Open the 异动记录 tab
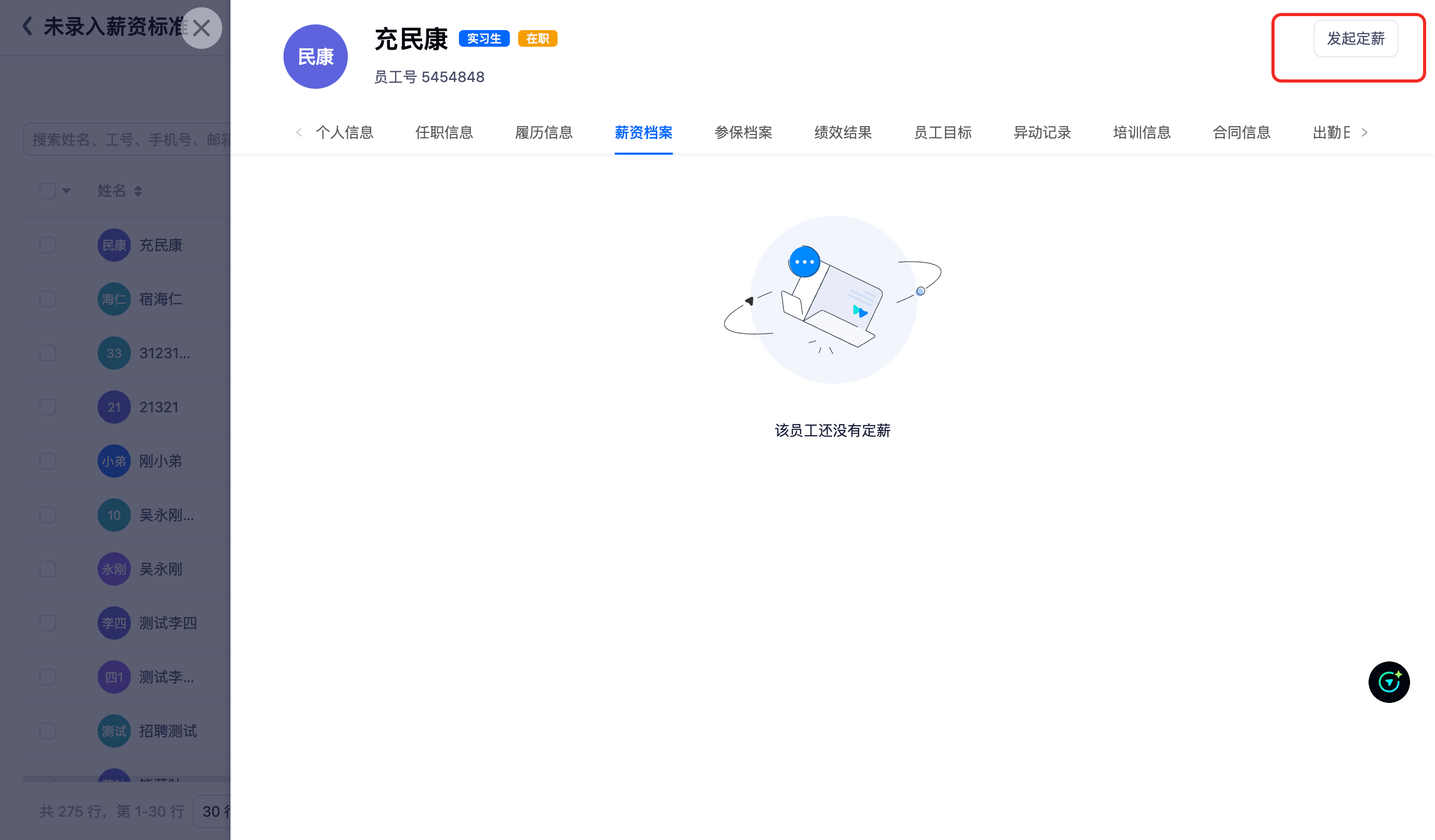This screenshot has height=840, width=1435. pyautogui.click(x=1042, y=133)
